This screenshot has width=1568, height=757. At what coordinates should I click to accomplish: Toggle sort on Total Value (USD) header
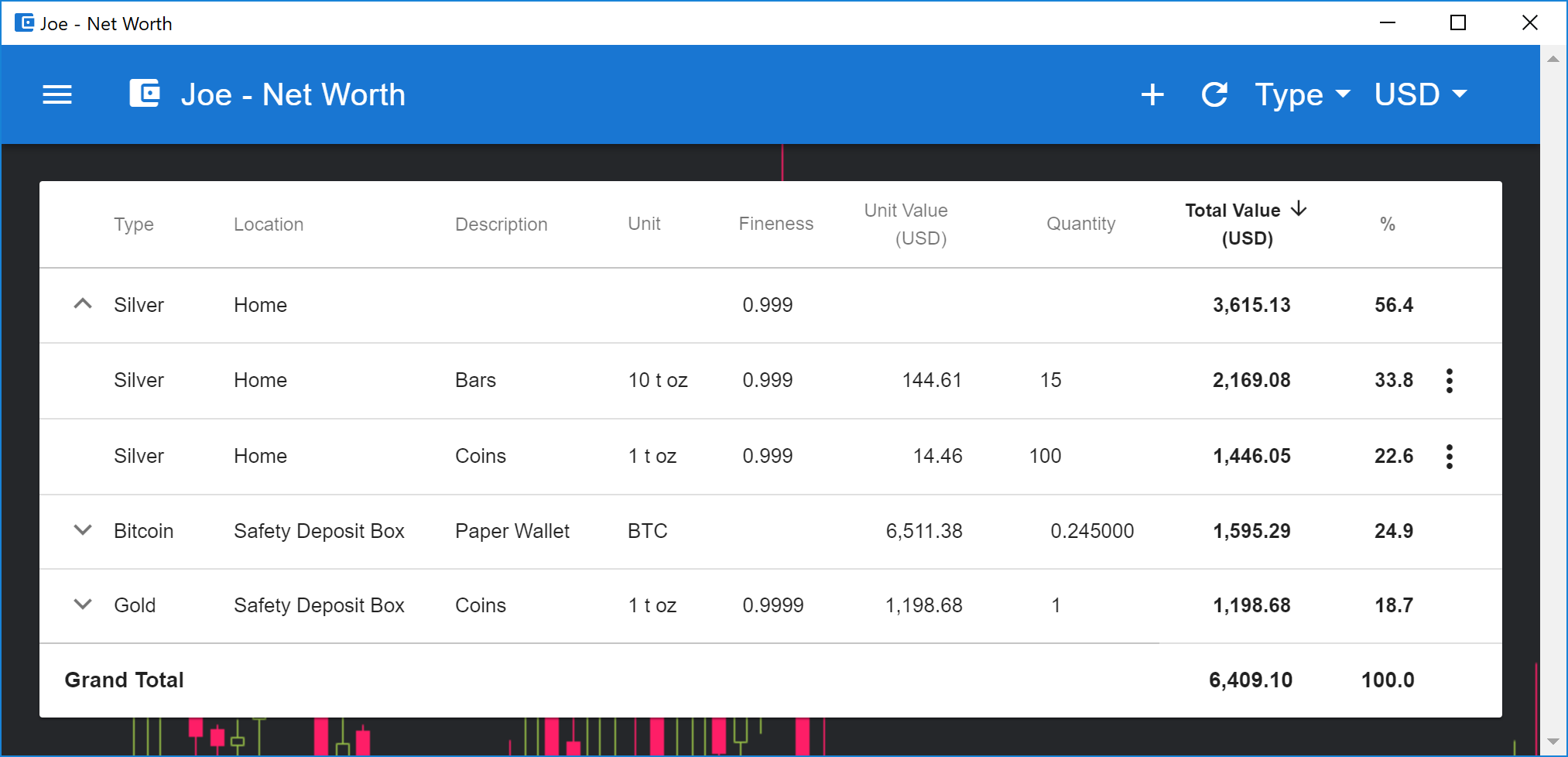[1246, 224]
